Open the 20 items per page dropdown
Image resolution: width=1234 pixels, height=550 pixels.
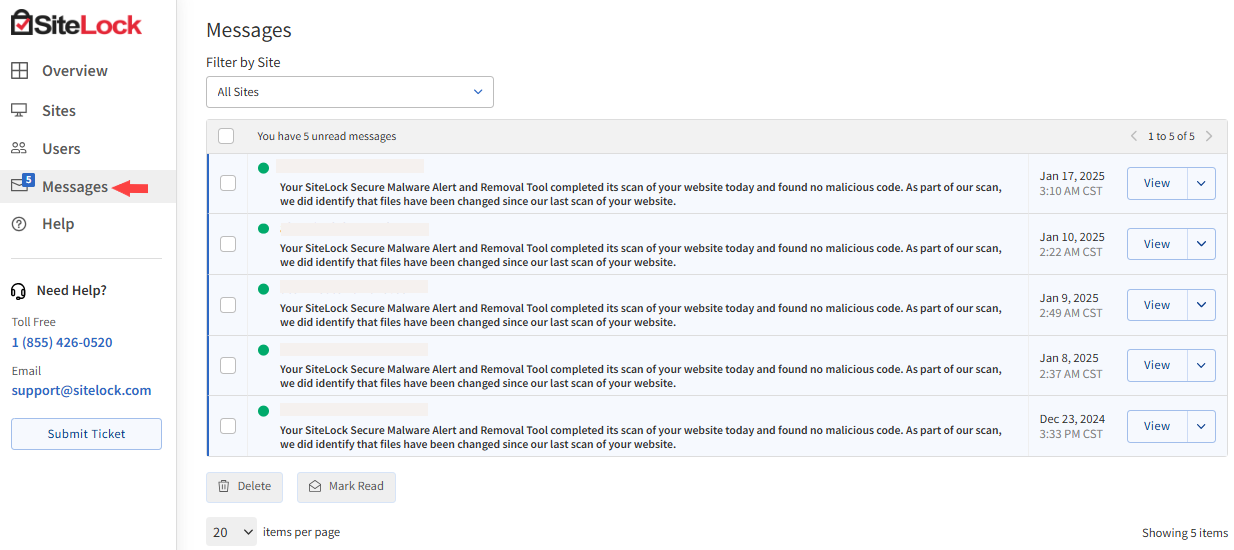pos(232,532)
